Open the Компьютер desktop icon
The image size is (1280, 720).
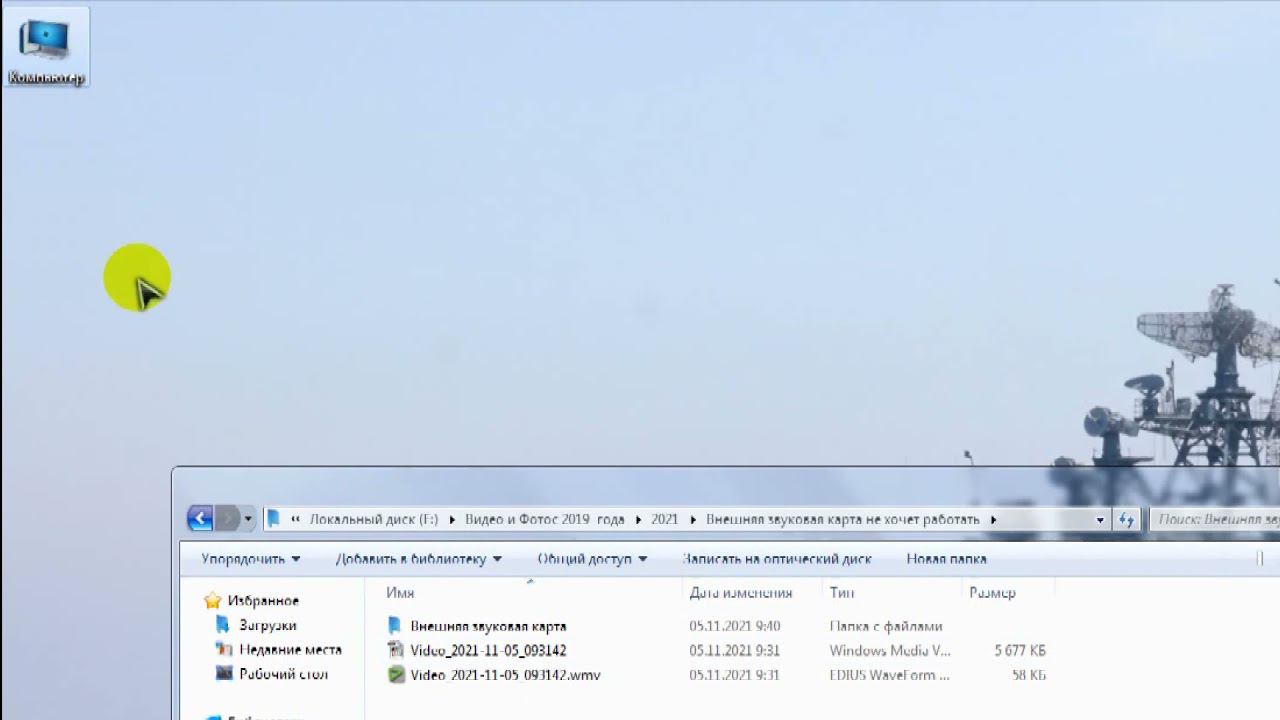click(46, 47)
